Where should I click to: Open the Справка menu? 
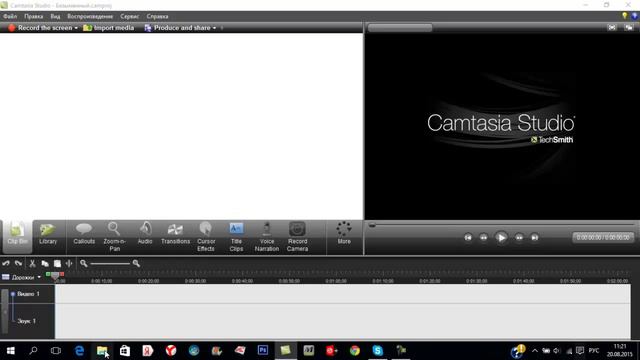point(158,16)
